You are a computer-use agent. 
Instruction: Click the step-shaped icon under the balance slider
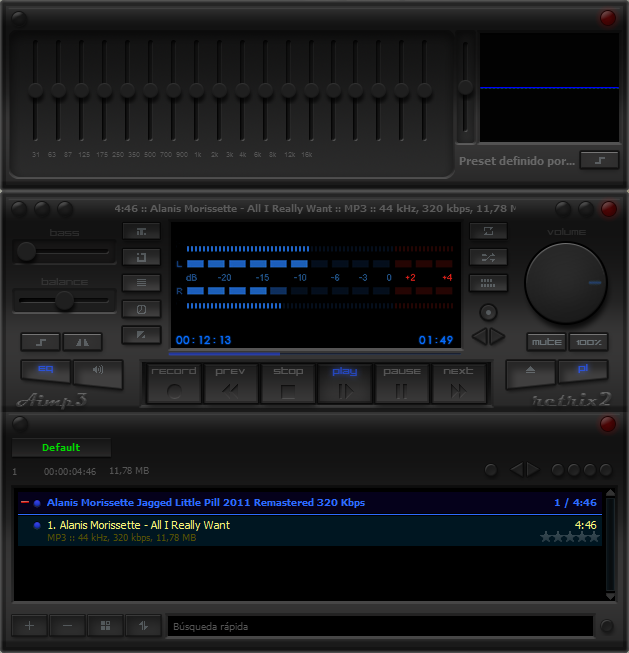point(40,342)
